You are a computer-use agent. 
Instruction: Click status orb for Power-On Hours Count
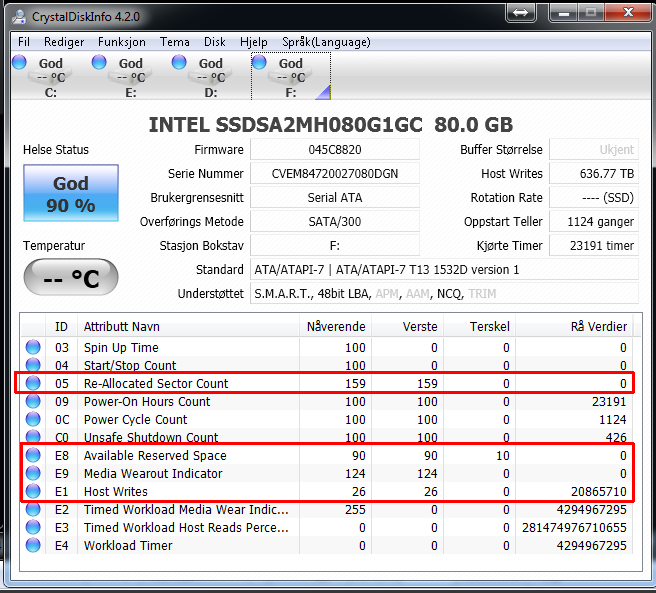(x=33, y=401)
